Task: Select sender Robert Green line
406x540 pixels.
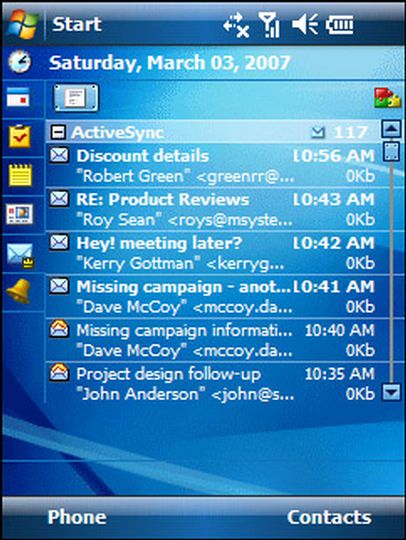Action: tap(185, 176)
